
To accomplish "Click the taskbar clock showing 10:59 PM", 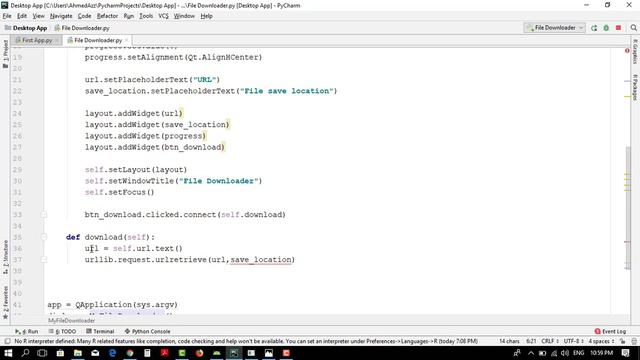I will point(601,353).
